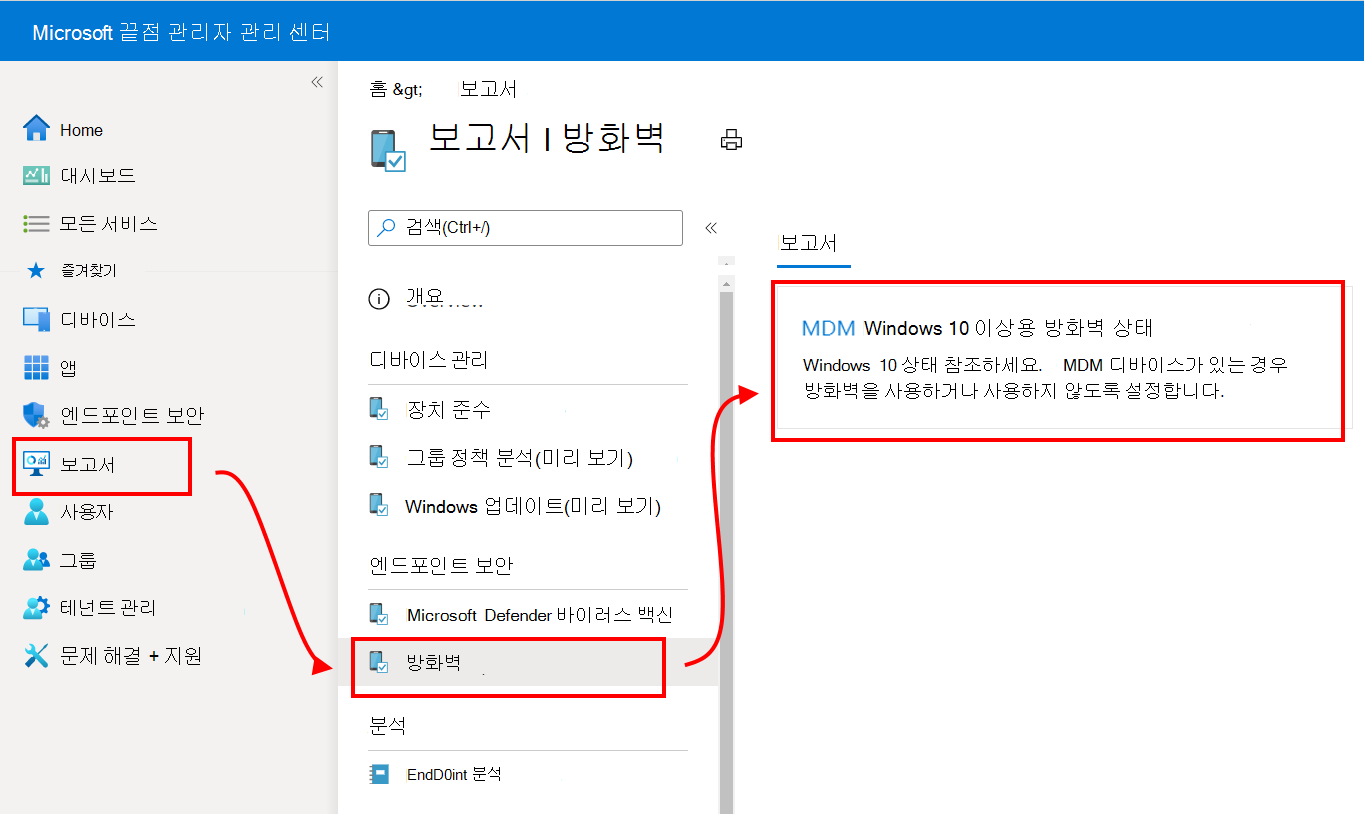Open MDM Windows 10 이상용 방화벽 상태 report
The width and height of the screenshot is (1364, 814).
click(x=978, y=328)
